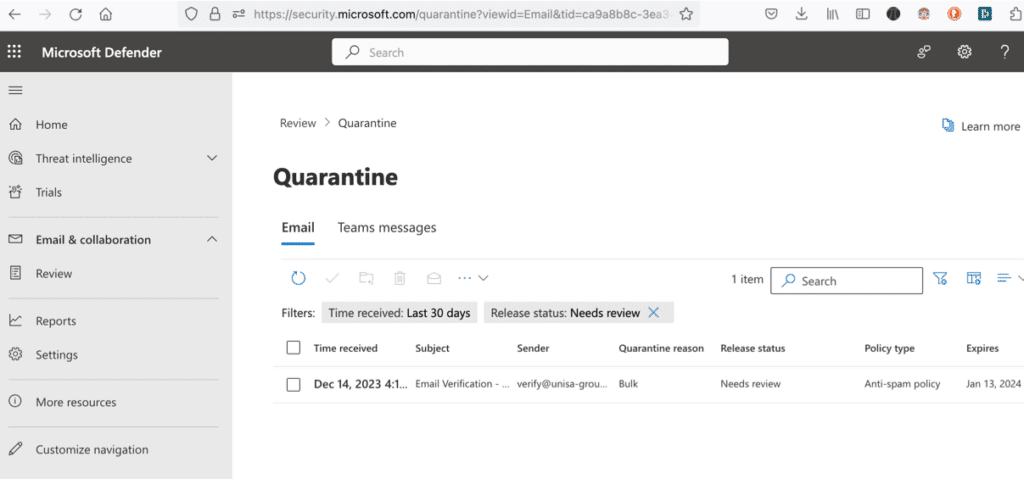Screen dimensions: 1024x479
Task: Collapse the Email & collaboration section
Action: [x=211, y=239]
